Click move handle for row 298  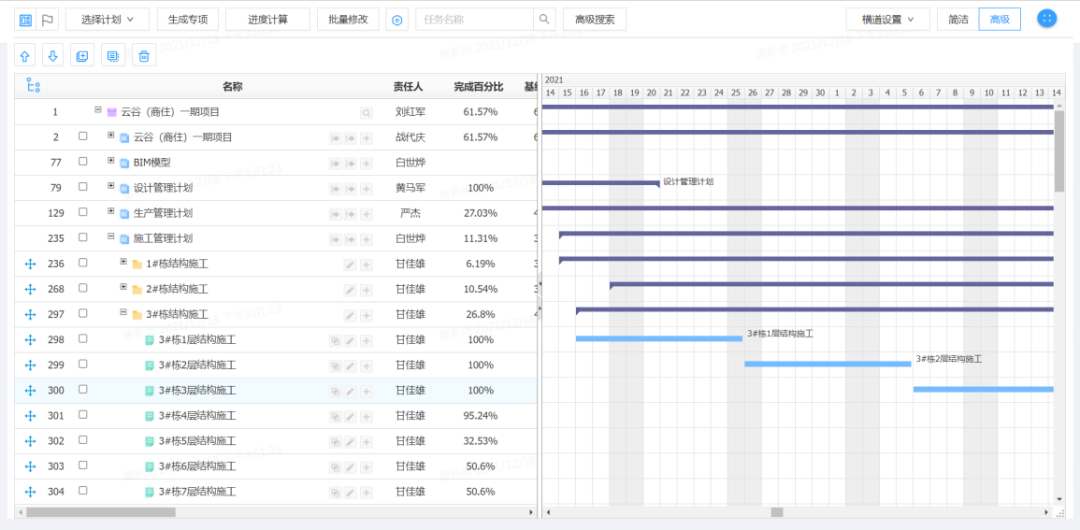click(30, 340)
